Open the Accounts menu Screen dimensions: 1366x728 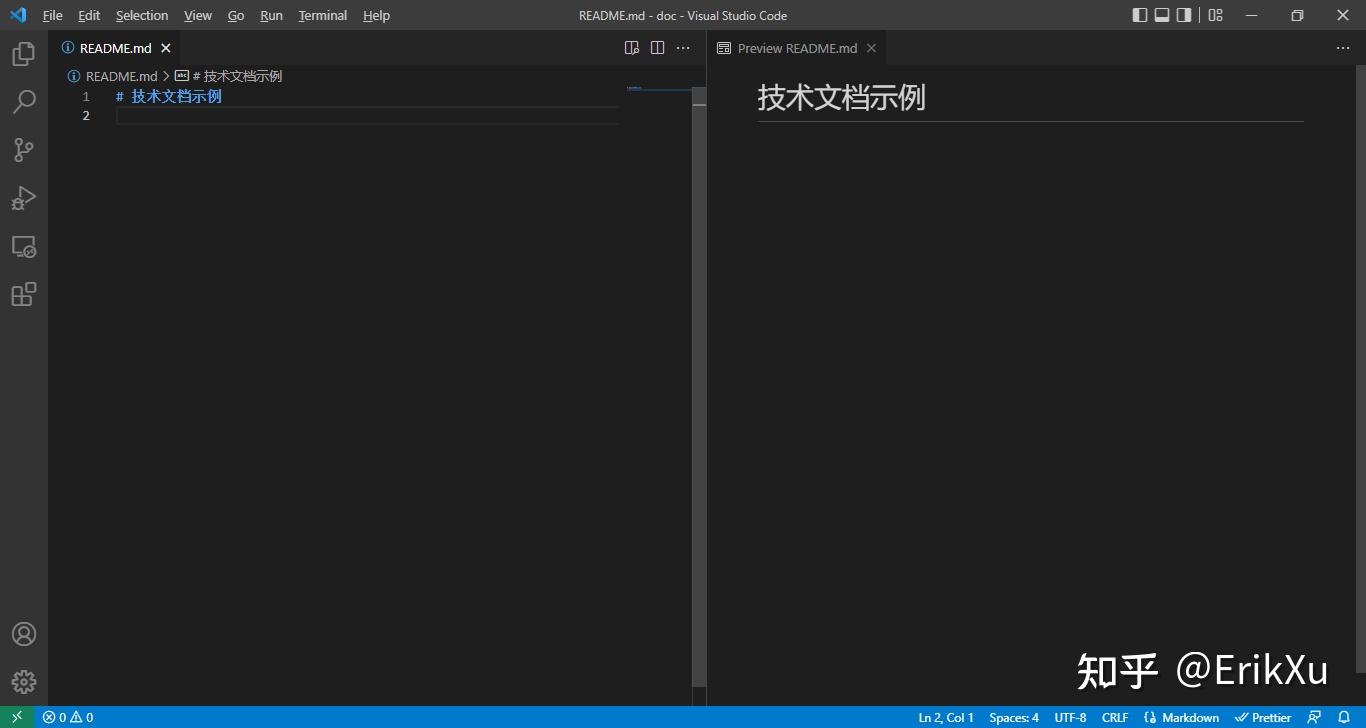pyautogui.click(x=23, y=634)
